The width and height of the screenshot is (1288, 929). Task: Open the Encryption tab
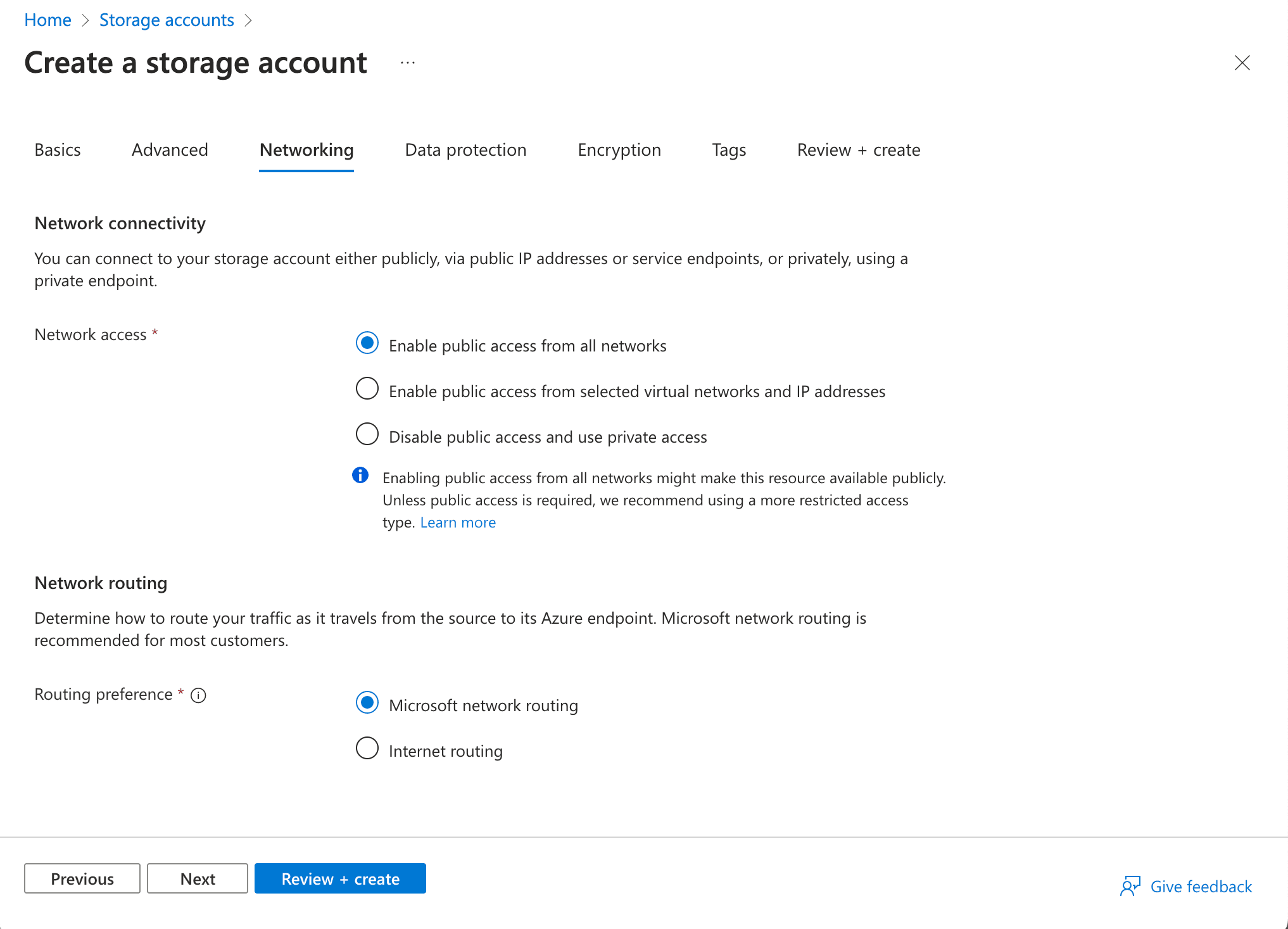(619, 150)
